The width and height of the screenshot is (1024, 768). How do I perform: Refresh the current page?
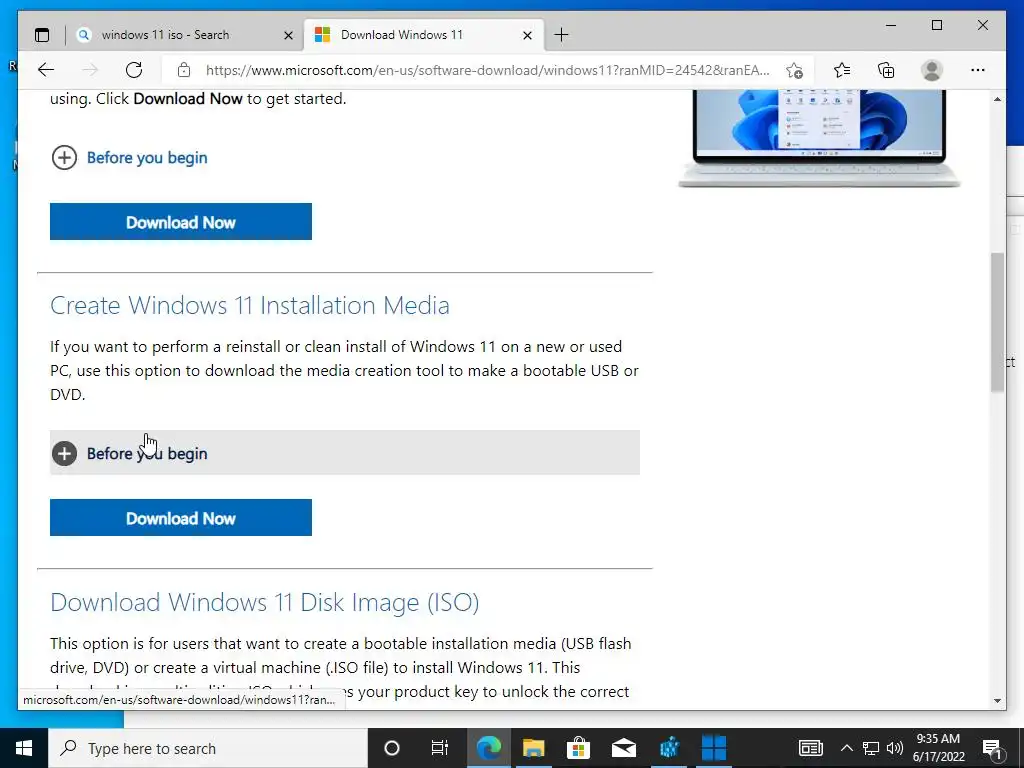pos(134,70)
